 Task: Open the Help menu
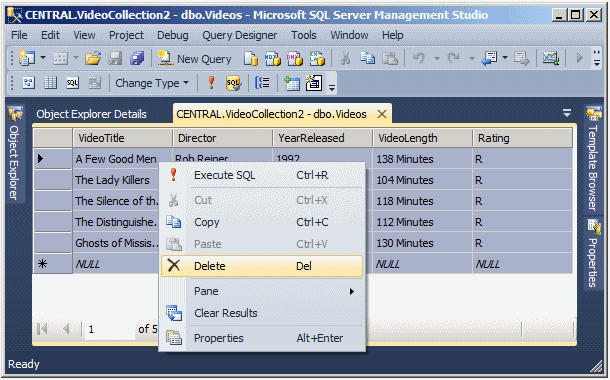point(392,35)
